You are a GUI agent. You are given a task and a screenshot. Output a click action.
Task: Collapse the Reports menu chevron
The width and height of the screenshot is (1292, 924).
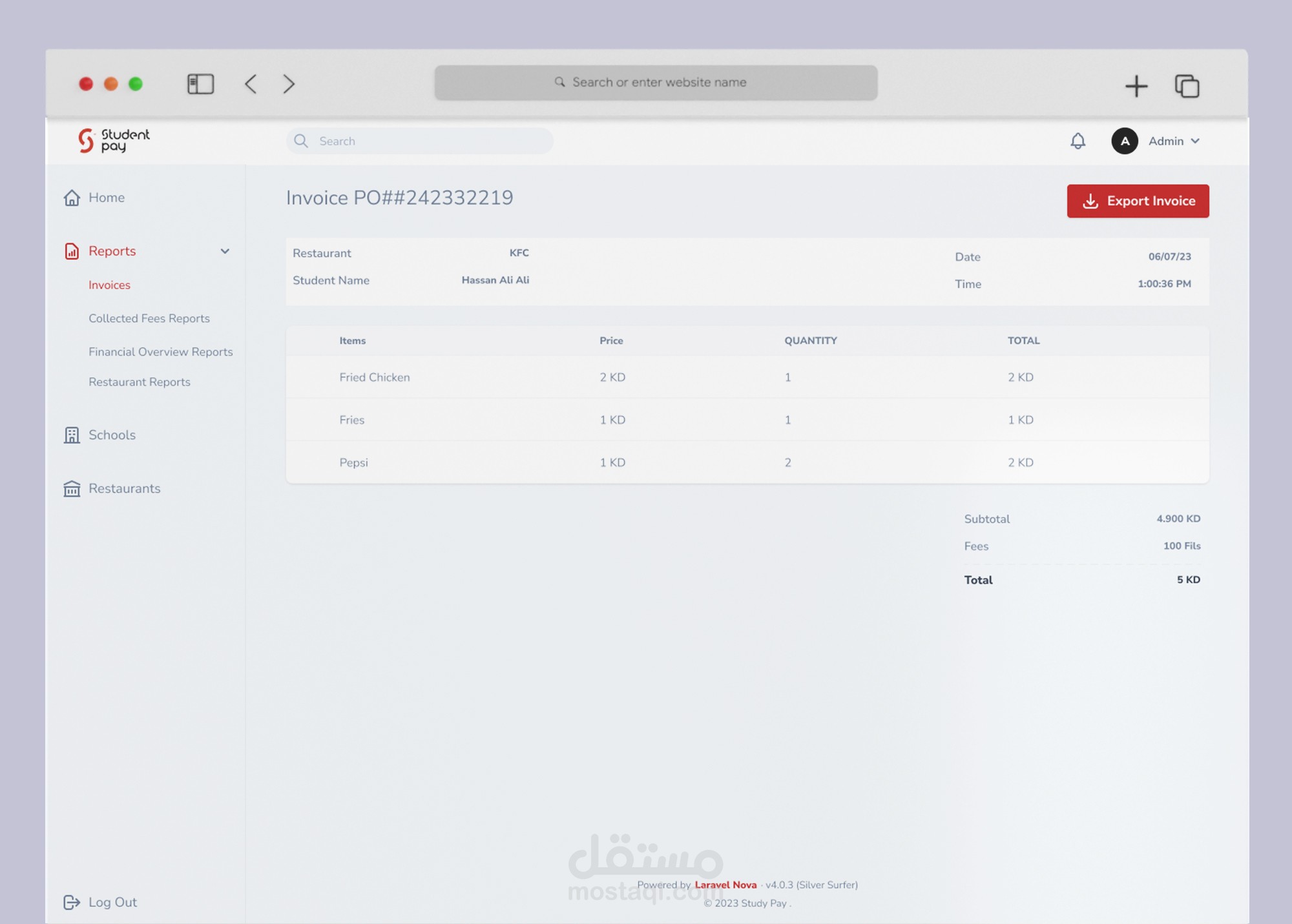click(x=225, y=251)
